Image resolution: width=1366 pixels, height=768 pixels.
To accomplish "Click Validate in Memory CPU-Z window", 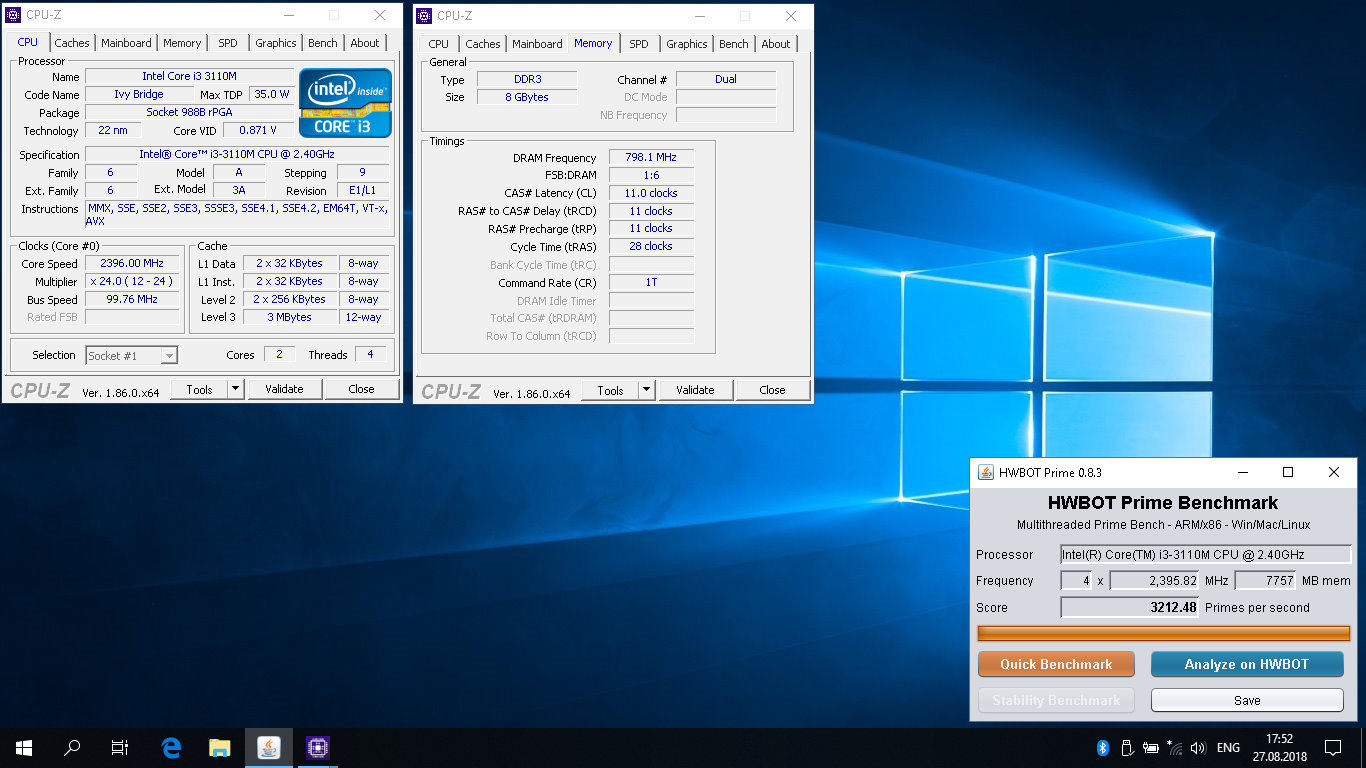I will pos(695,390).
